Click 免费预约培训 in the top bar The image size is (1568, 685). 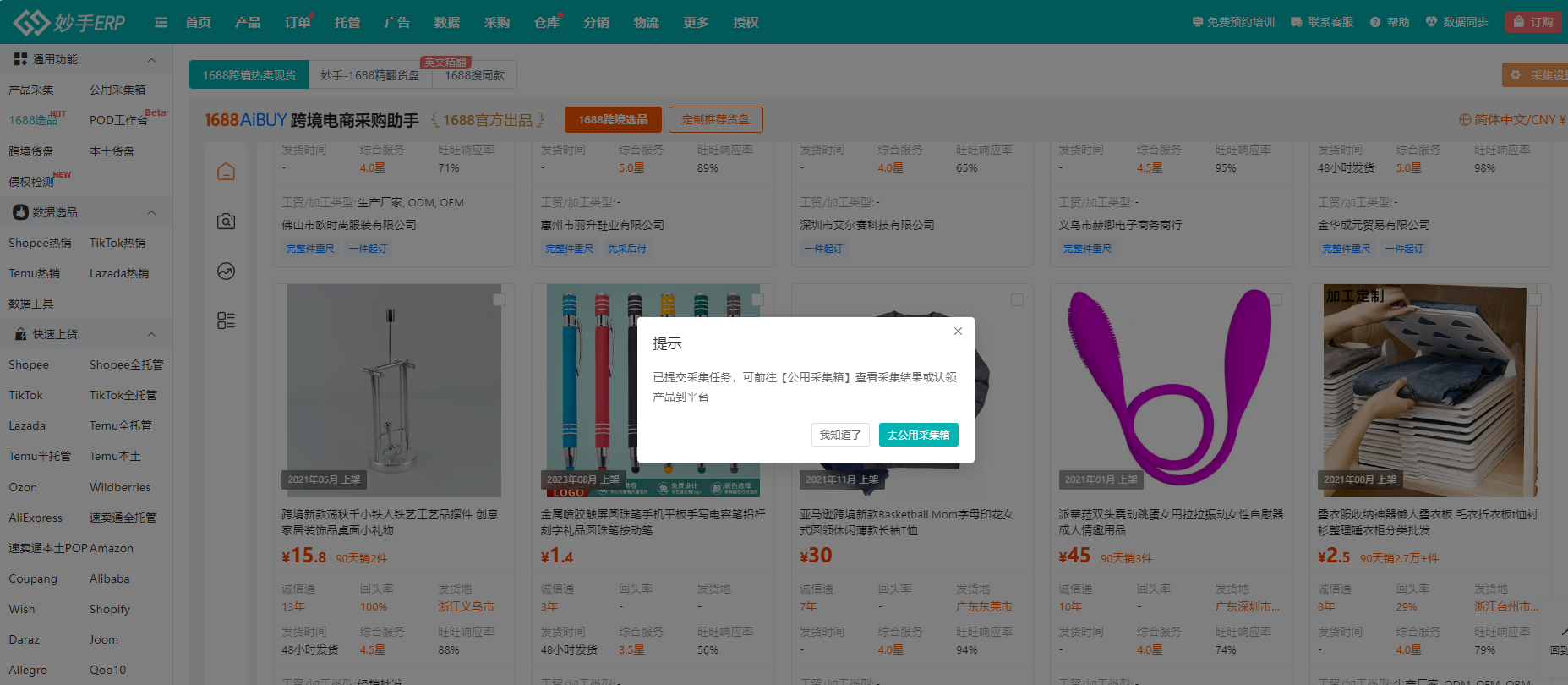pos(1233,22)
